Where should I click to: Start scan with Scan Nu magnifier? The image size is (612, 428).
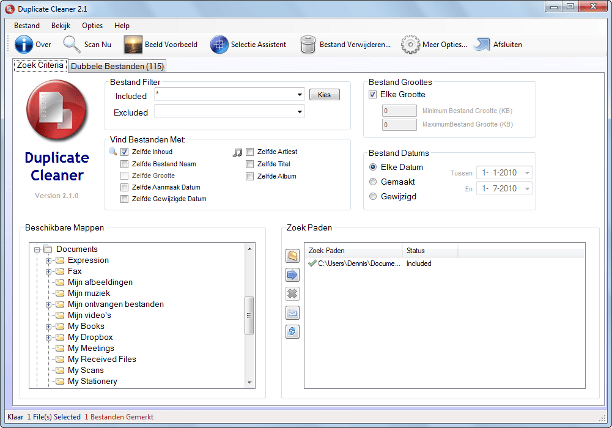(71, 44)
